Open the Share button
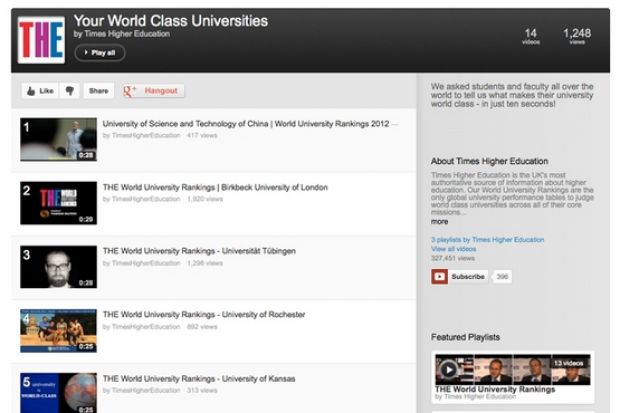620x413 pixels. 98,91
